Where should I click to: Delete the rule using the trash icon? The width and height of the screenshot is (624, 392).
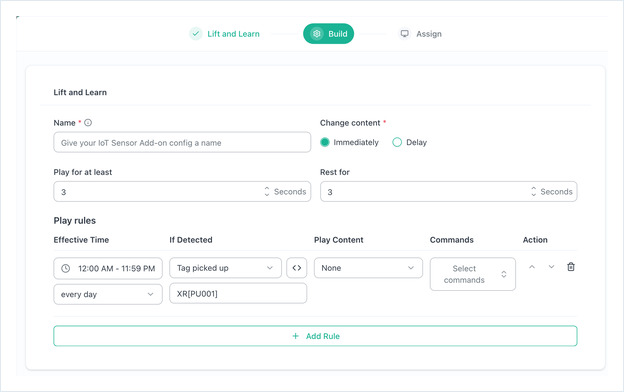coord(571,267)
